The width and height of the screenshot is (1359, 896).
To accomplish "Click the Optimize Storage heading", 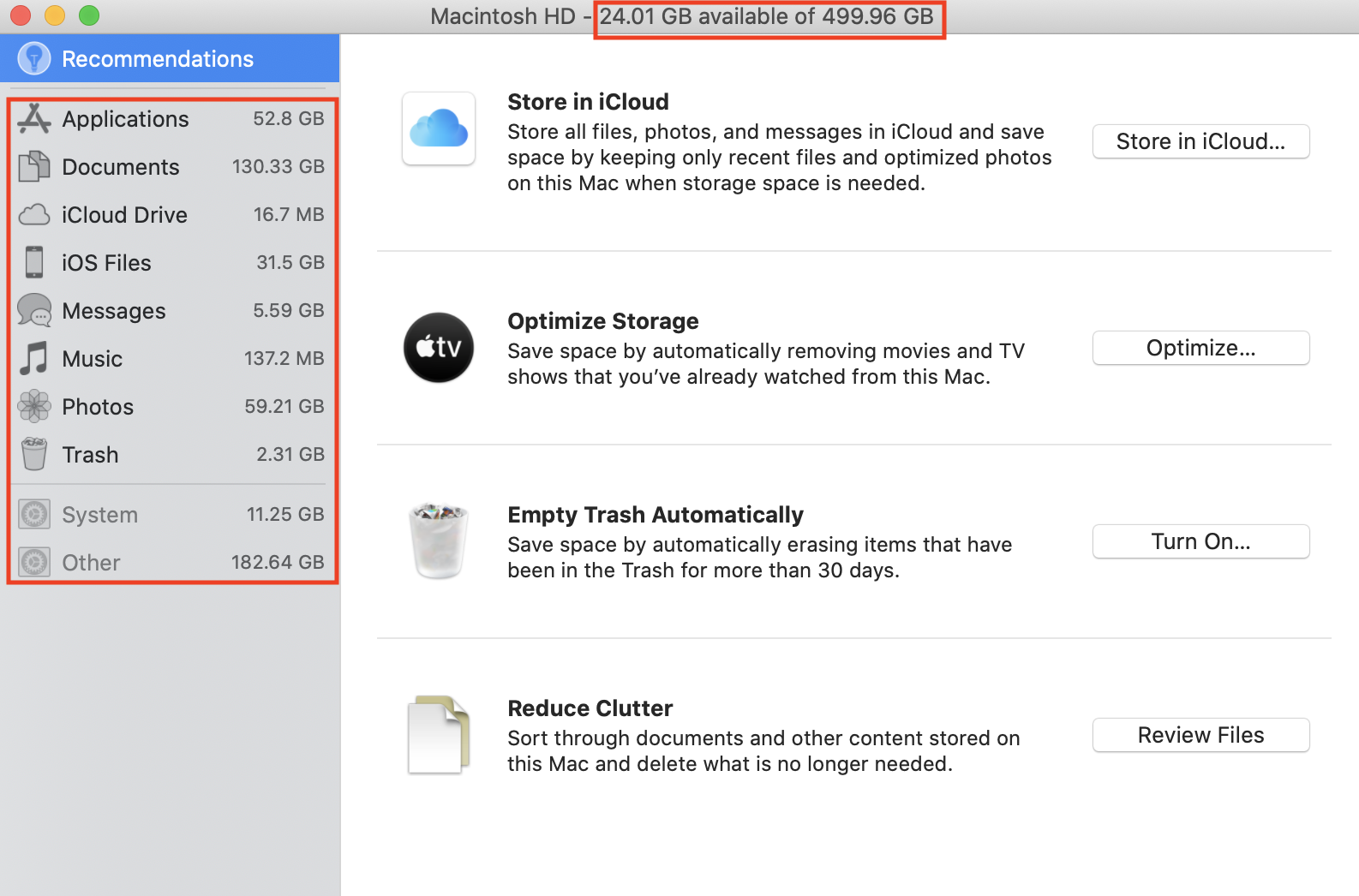I will pyautogui.click(x=603, y=321).
